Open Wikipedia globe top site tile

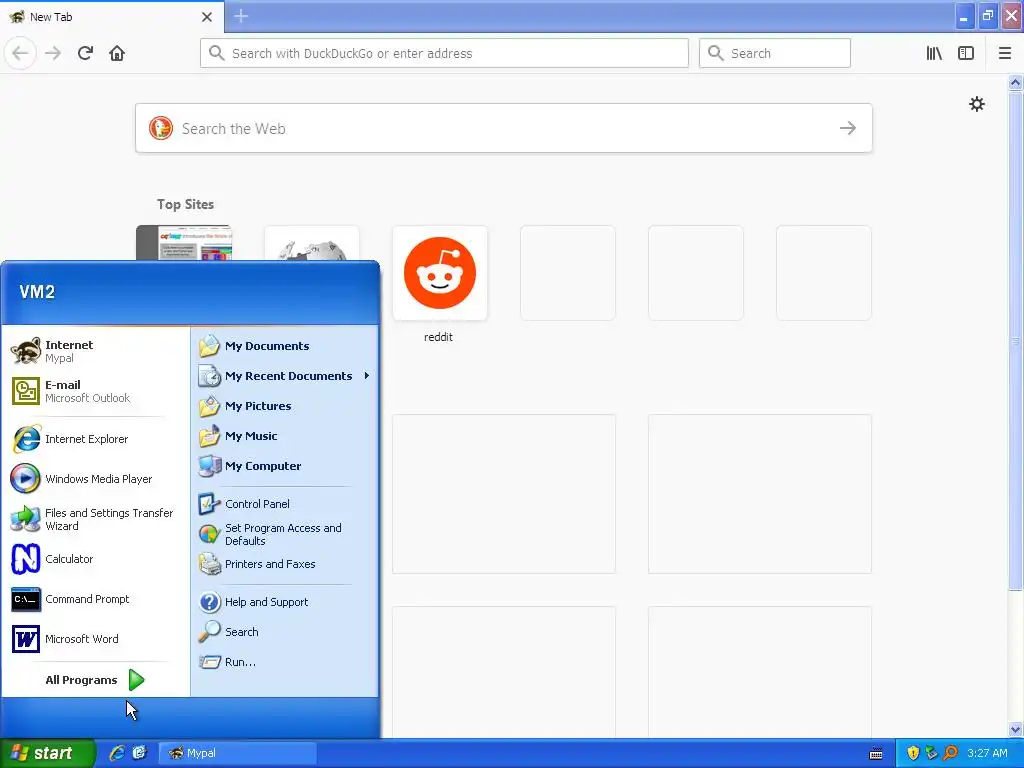312,243
